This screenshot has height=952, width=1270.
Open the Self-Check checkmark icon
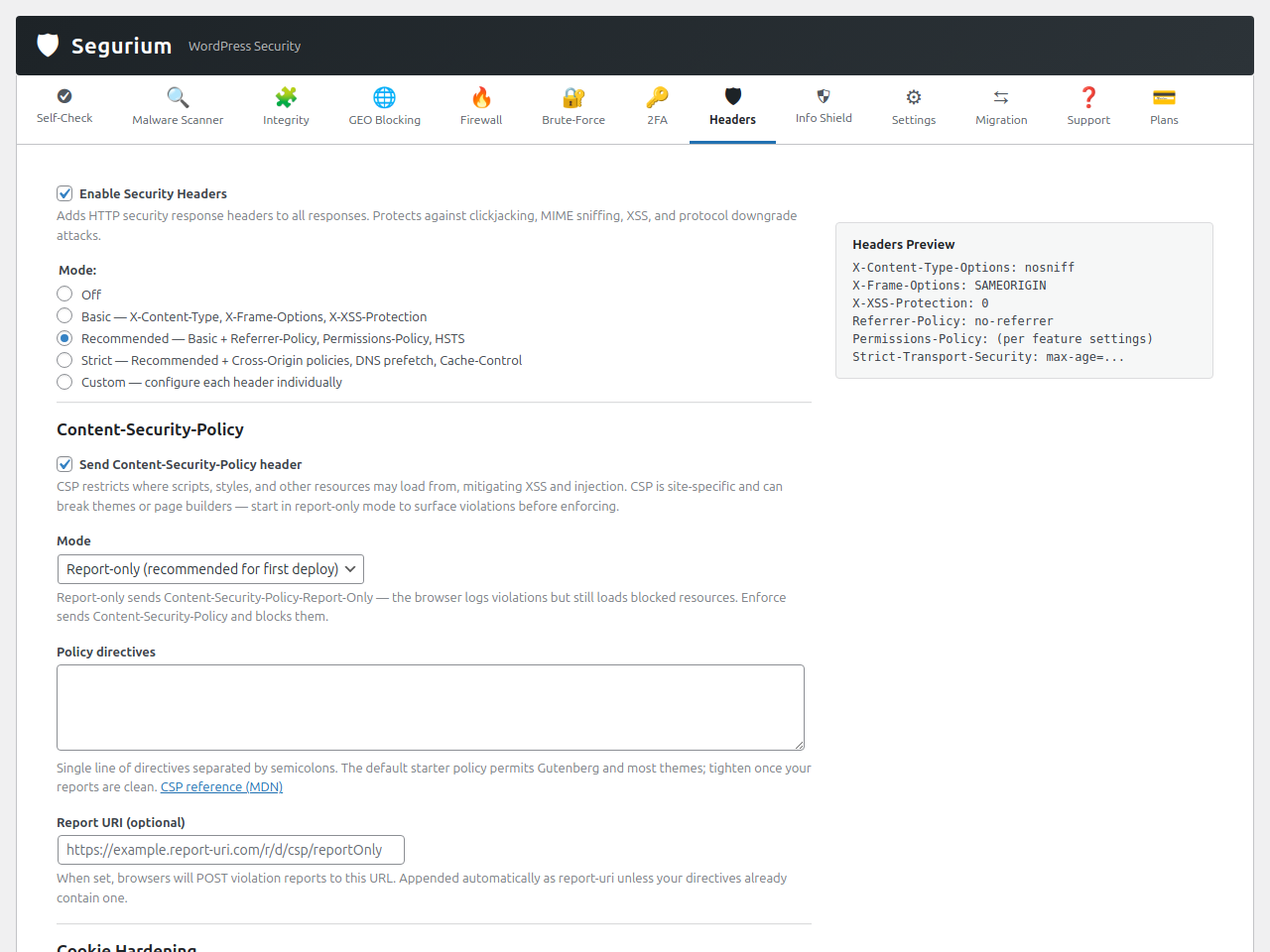[64, 96]
